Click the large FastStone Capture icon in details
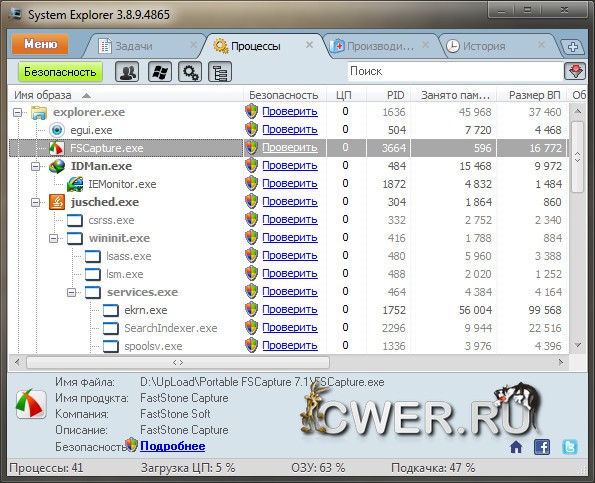Viewport: 595px width, 483px height. coord(31,404)
